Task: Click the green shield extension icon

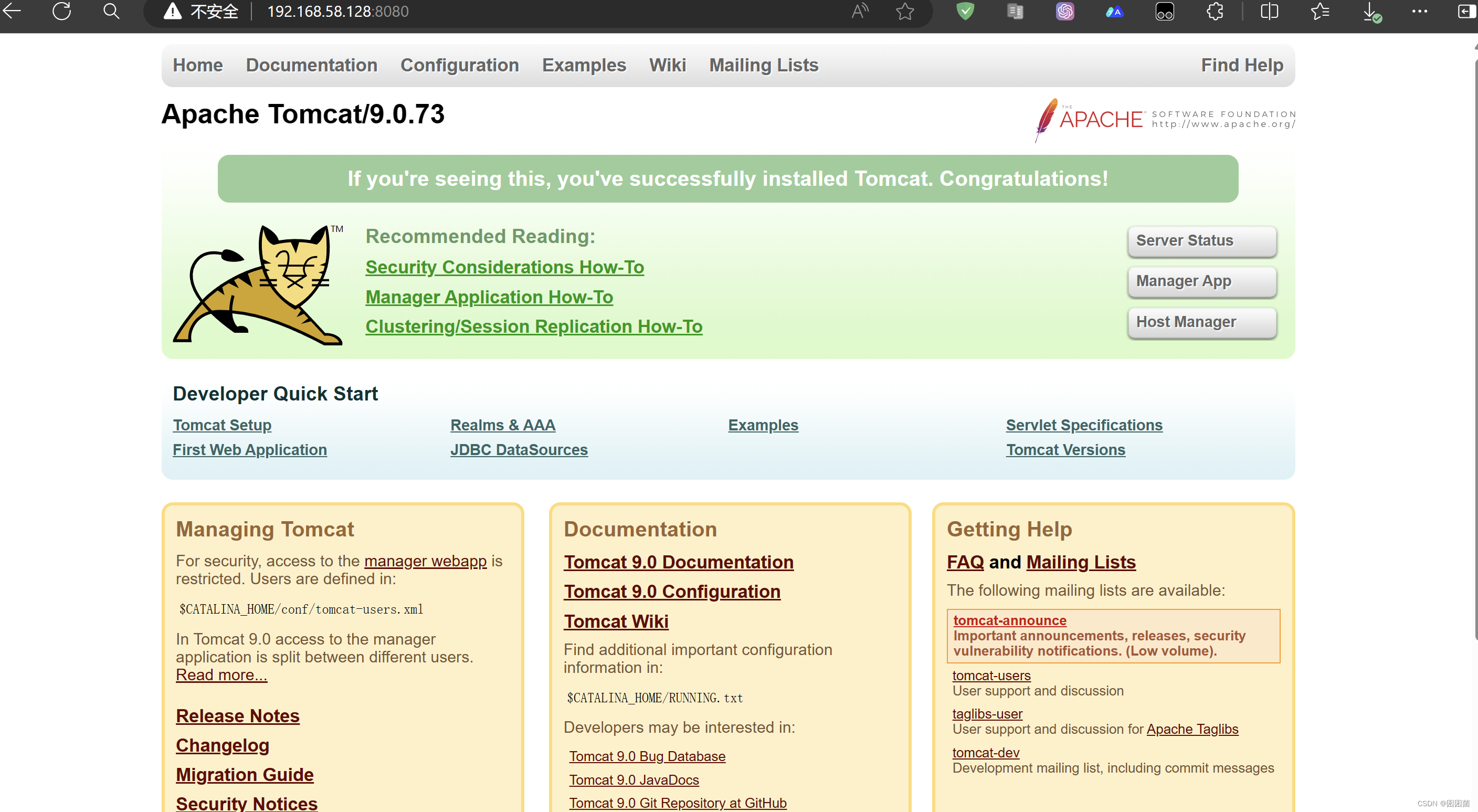Action: coord(966,11)
